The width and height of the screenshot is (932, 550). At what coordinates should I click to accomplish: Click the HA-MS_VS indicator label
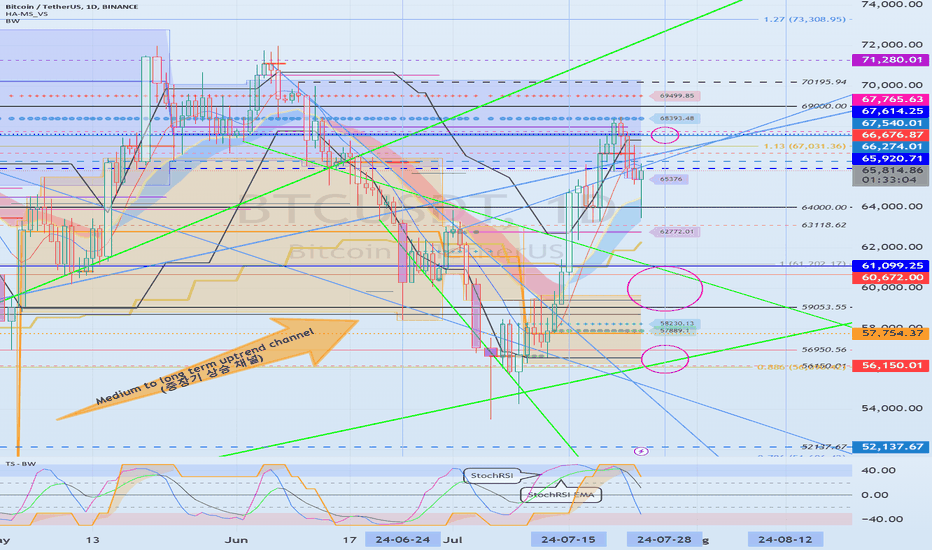(x=26, y=14)
